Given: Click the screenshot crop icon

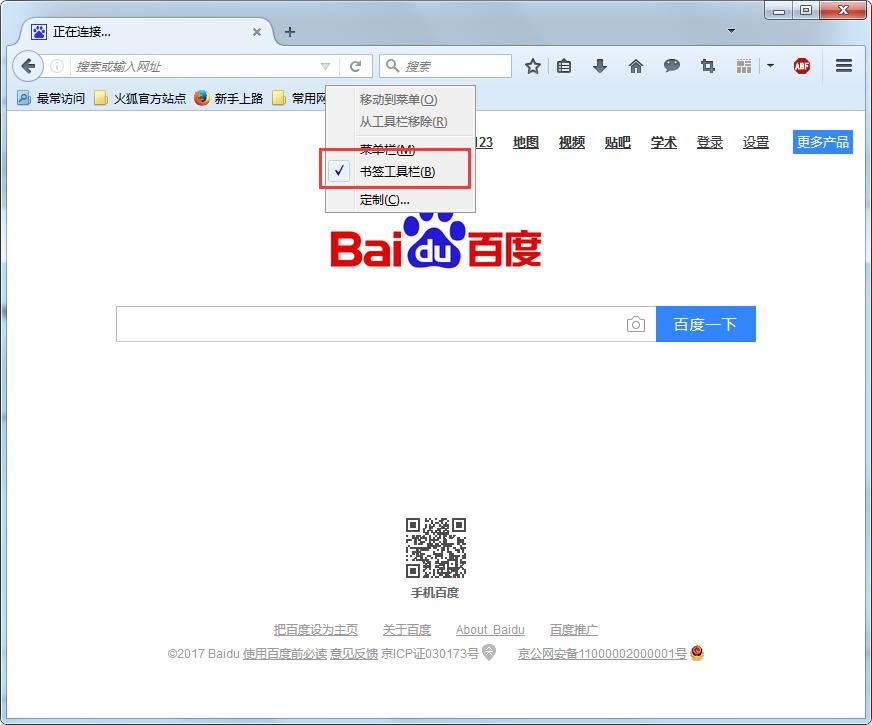Looking at the screenshot, I should tap(708, 66).
